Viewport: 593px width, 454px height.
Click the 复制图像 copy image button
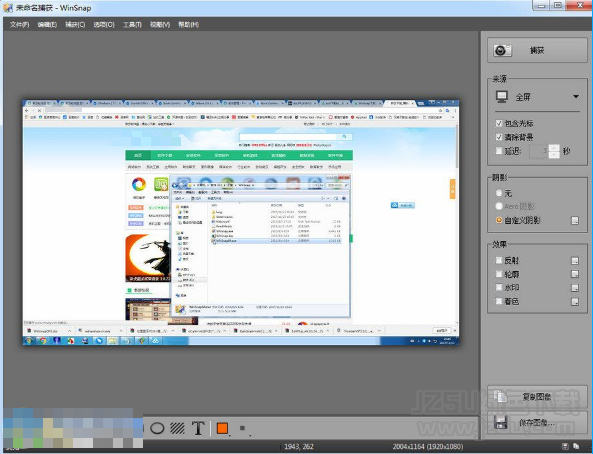tap(537, 396)
